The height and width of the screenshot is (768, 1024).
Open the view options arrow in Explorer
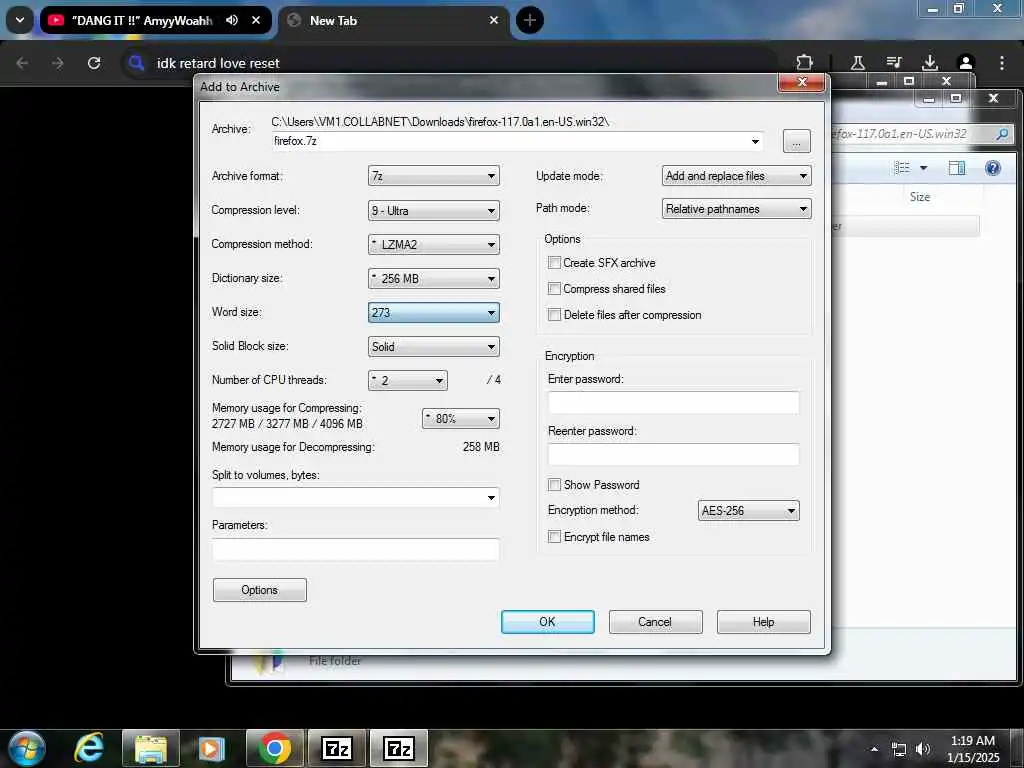click(923, 168)
